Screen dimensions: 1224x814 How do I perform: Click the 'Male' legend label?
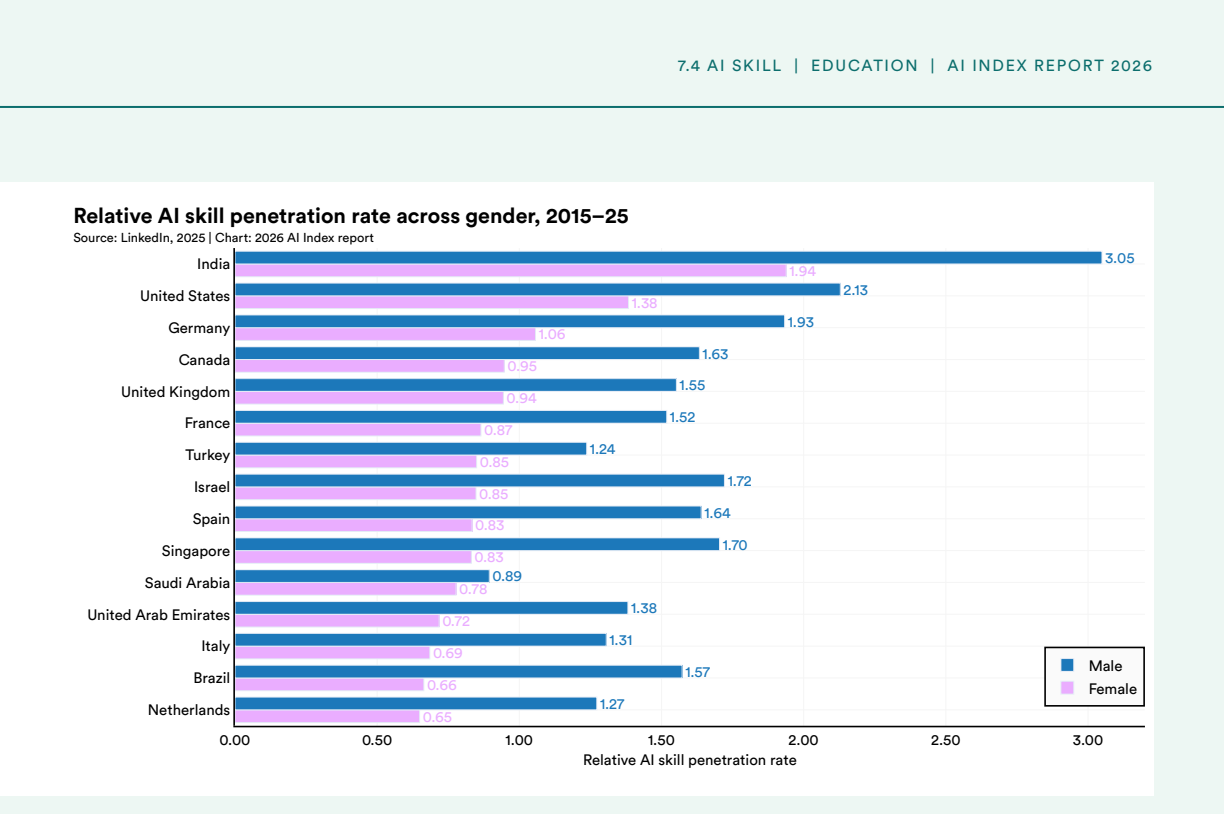point(1105,666)
